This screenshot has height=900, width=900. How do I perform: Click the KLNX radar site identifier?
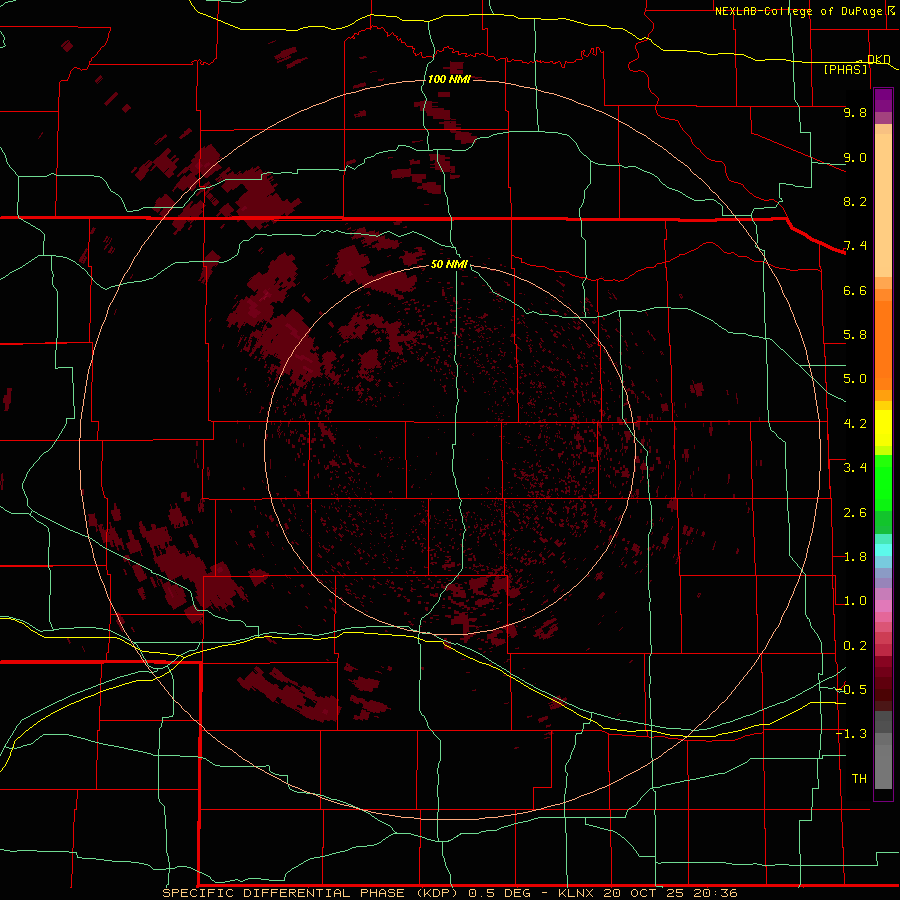(x=577, y=893)
